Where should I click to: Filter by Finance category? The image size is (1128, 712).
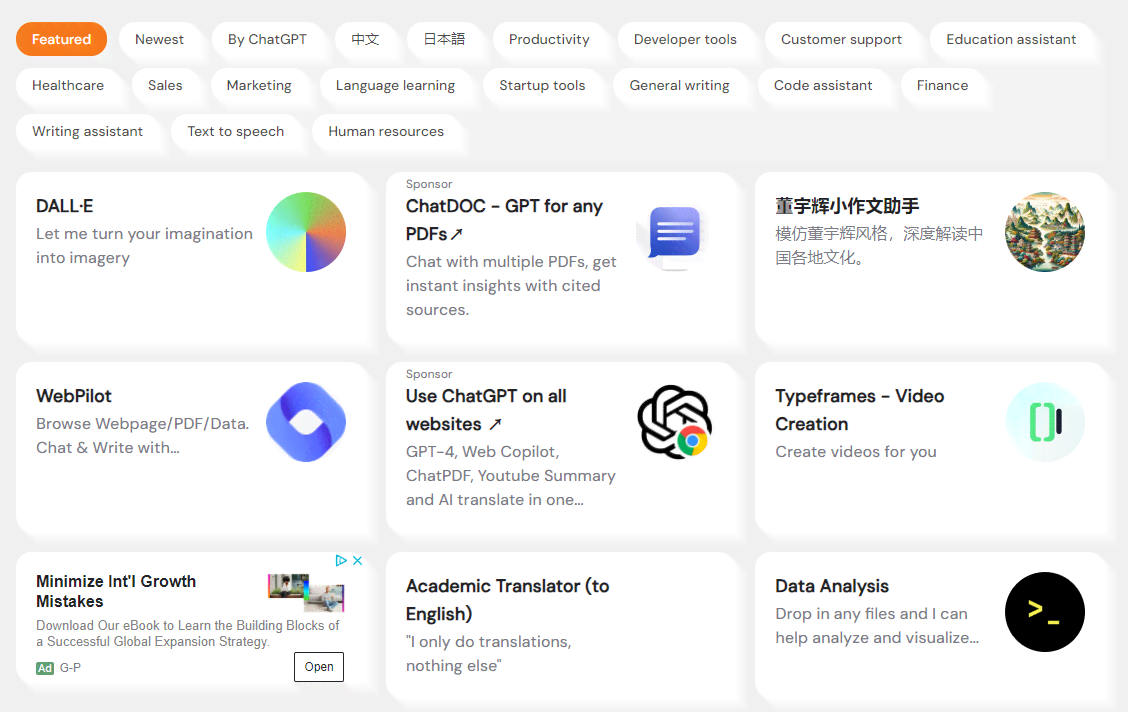(942, 85)
